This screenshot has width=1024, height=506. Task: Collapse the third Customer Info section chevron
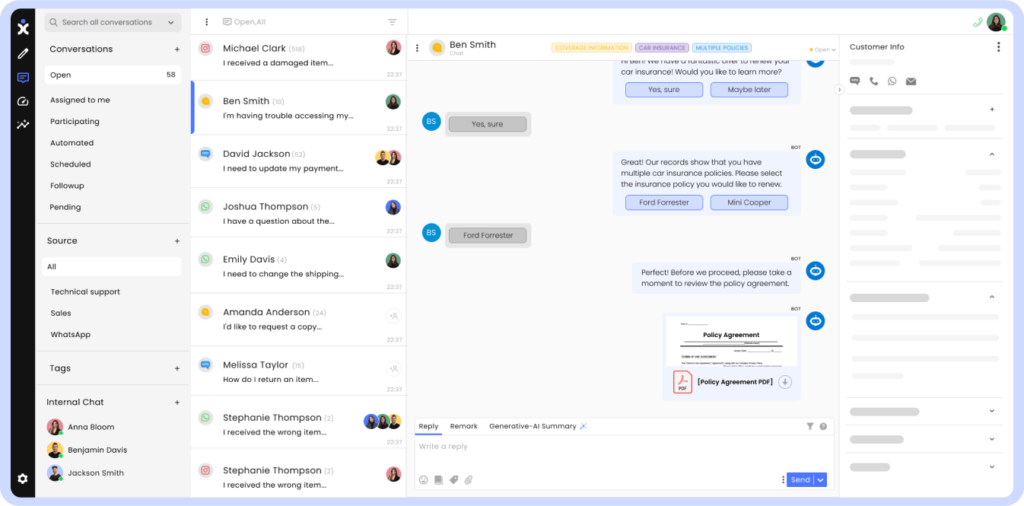point(992,297)
